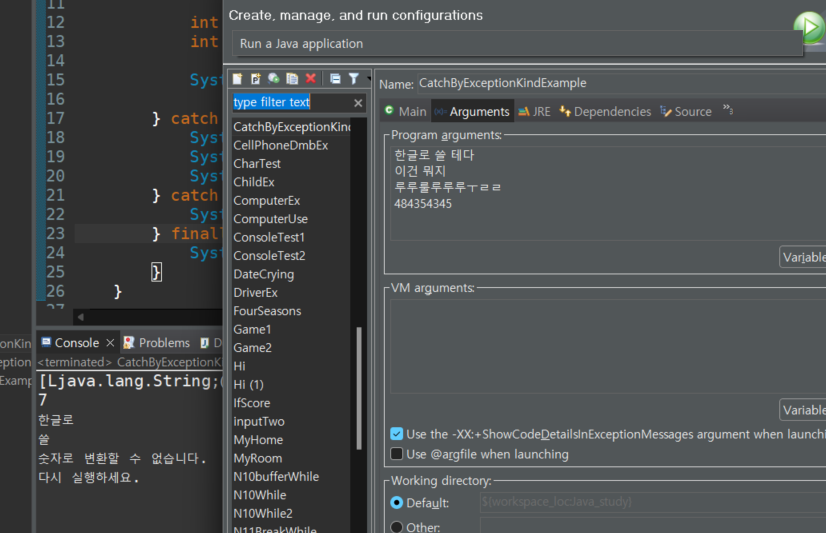Click Variables button for VM arguments
This screenshot has width=826, height=533.
pos(803,410)
